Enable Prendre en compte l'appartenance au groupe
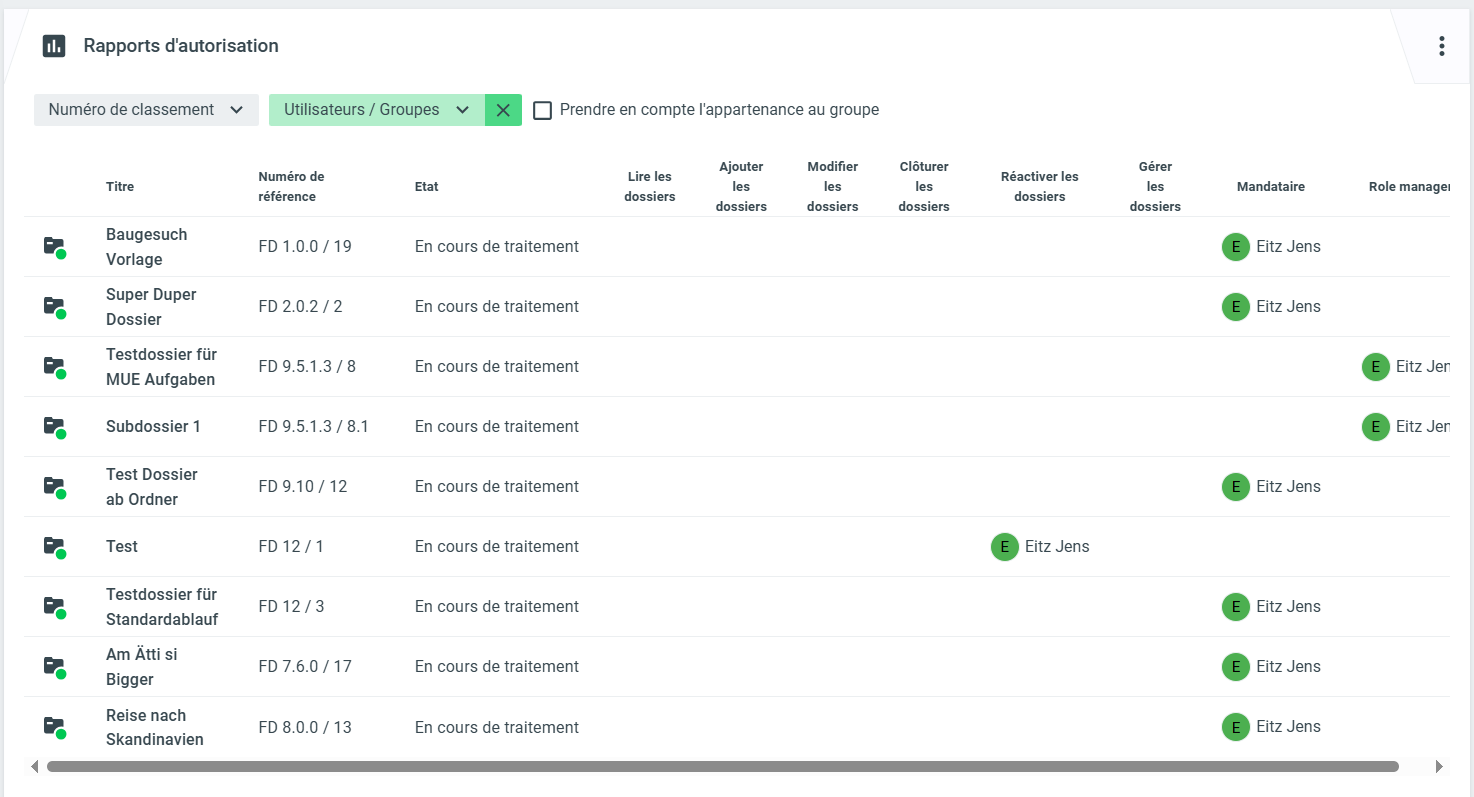The height and width of the screenshot is (797, 1474). (x=542, y=110)
